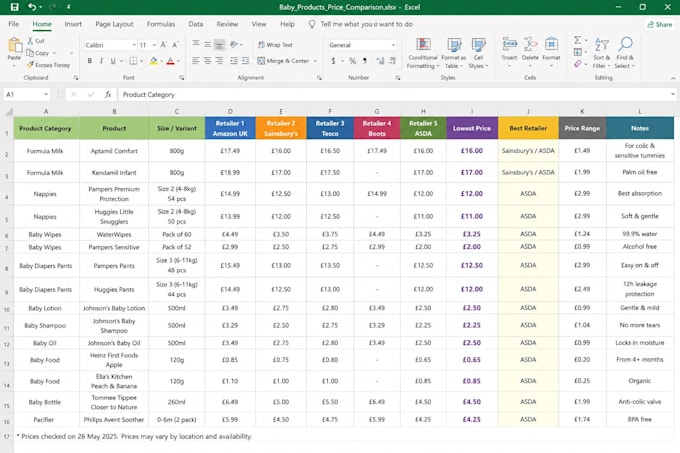Click Merge & Center button
Image resolution: width=680 pixels, height=453 pixels.
[x=283, y=61]
